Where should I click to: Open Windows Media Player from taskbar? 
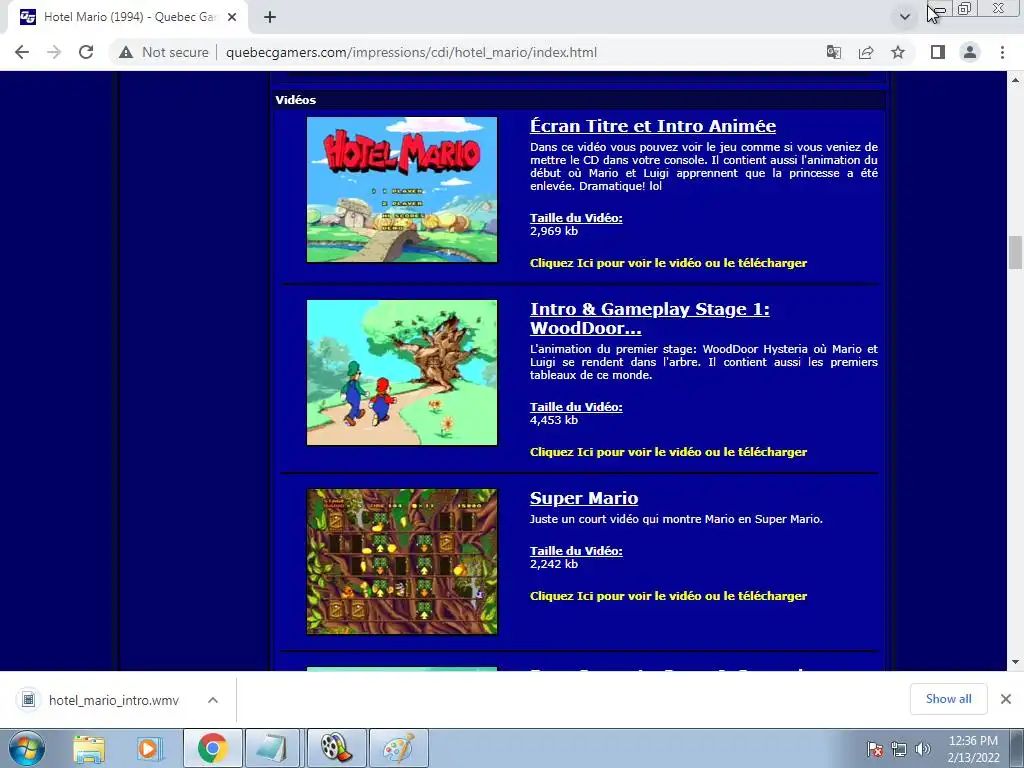click(x=149, y=748)
